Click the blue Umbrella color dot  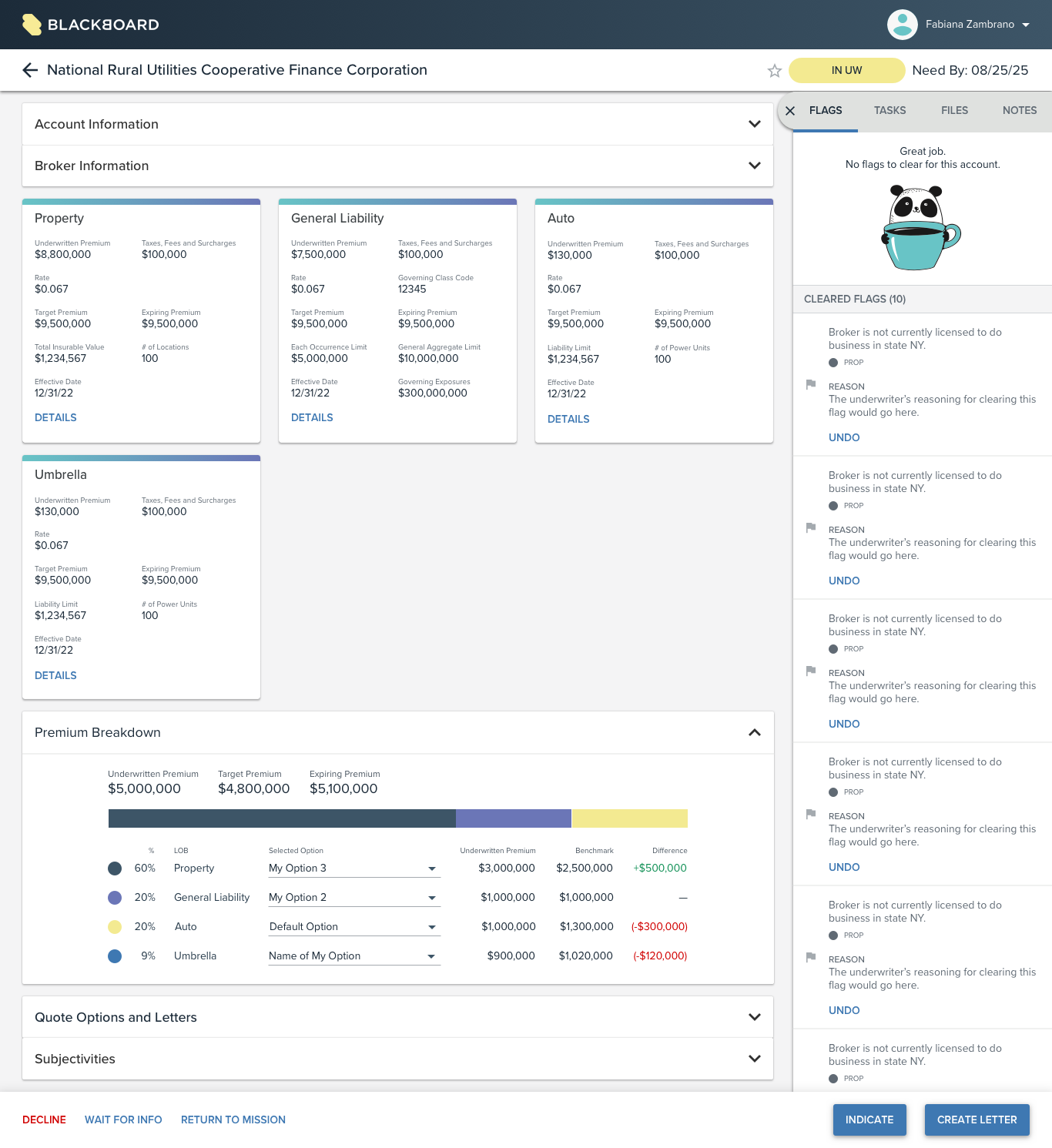click(115, 956)
